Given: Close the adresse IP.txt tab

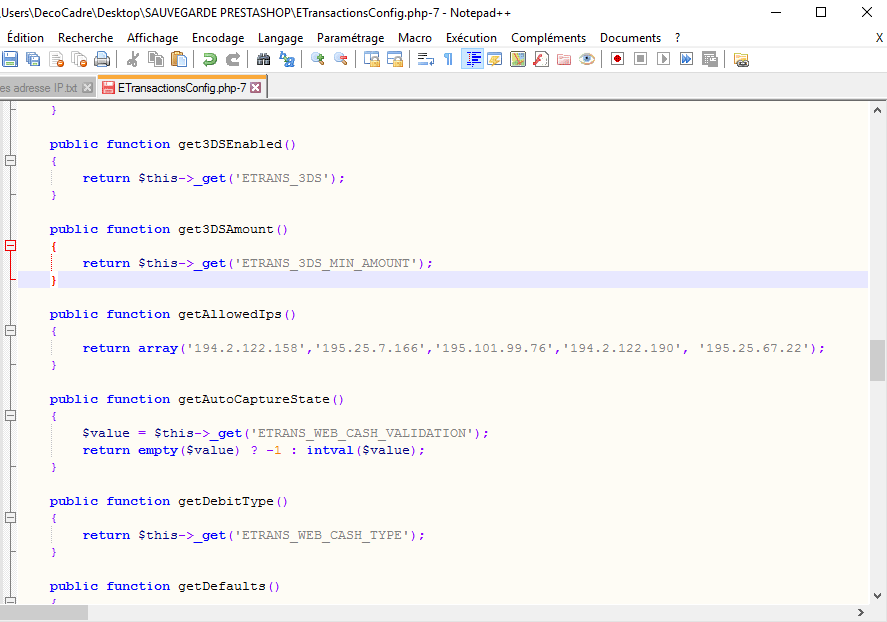Looking at the screenshot, I should [87, 88].
